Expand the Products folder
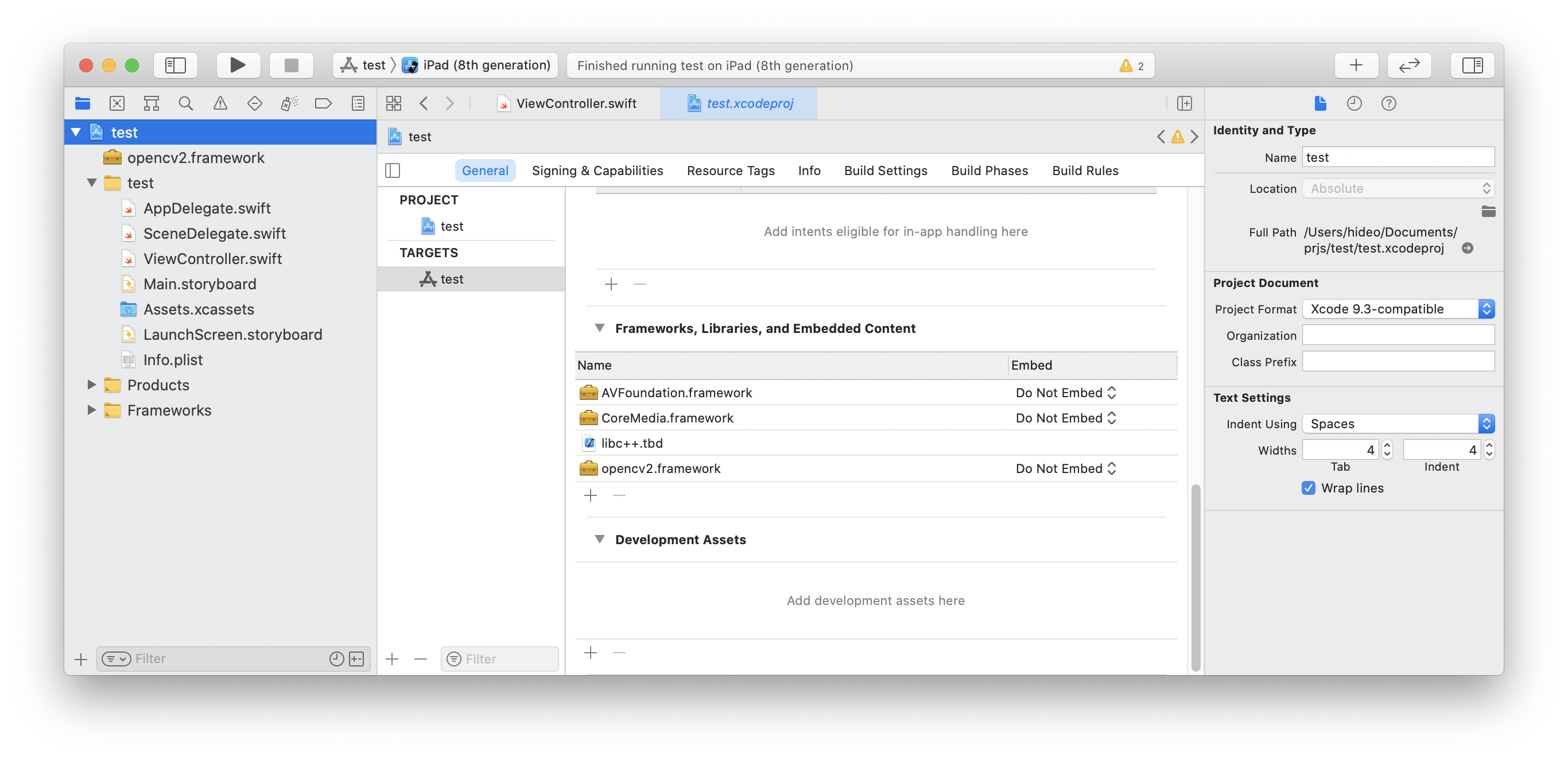The image size is (1568, 760). pyautogui.click(x=91, y=385)
